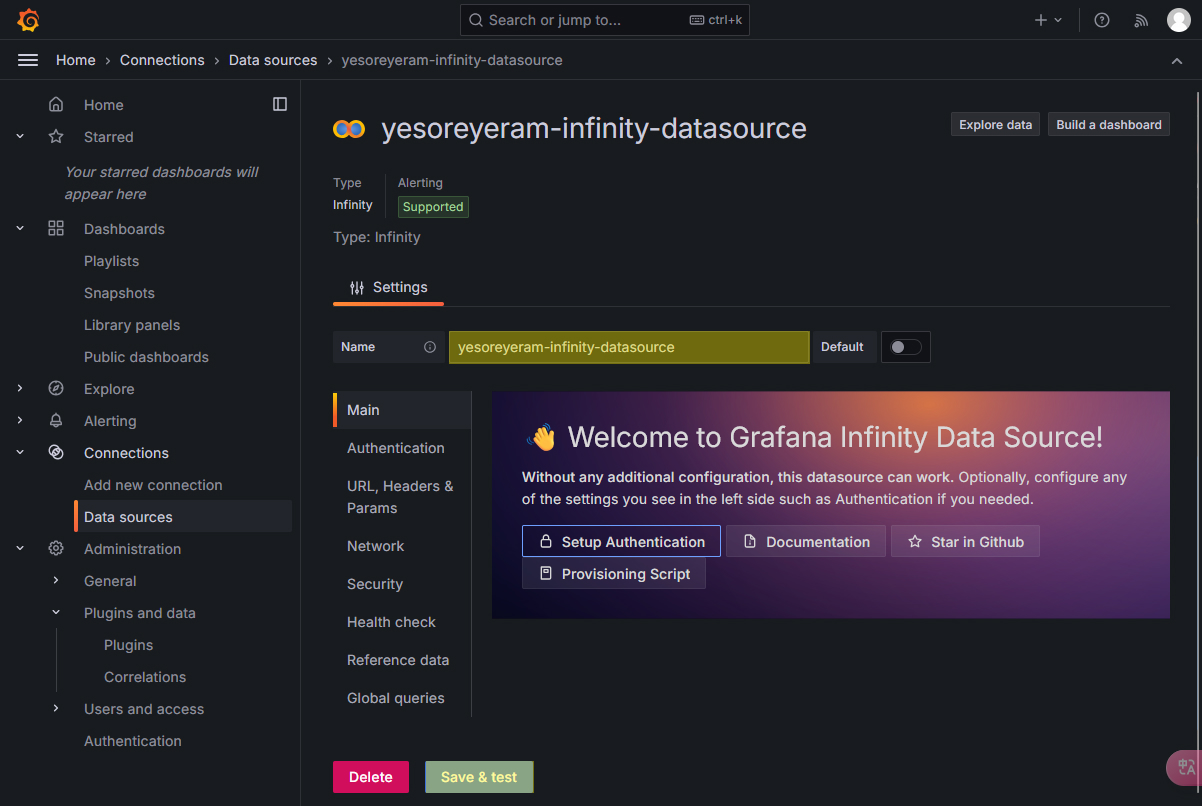The width and height of the screenshot is (1202, 806).
Task: Open Data sources in the sidebar
Action: point(183,517)
